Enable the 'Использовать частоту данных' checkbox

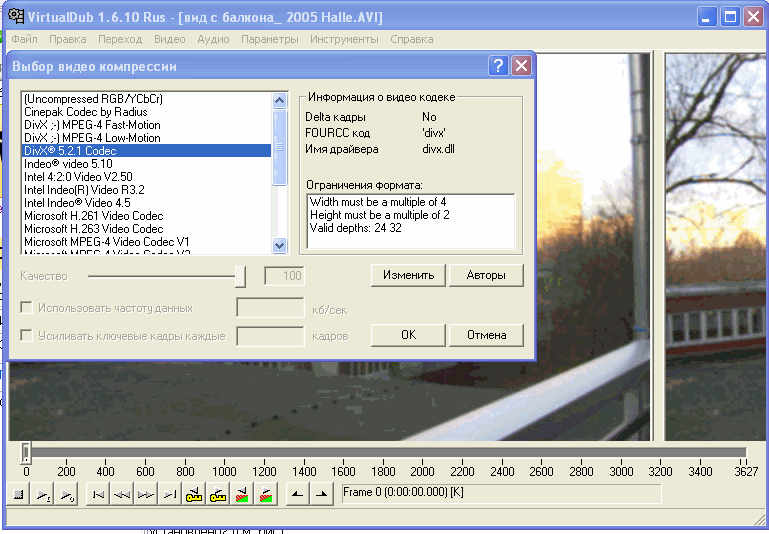pyautogui.click(x=26, y=307)
